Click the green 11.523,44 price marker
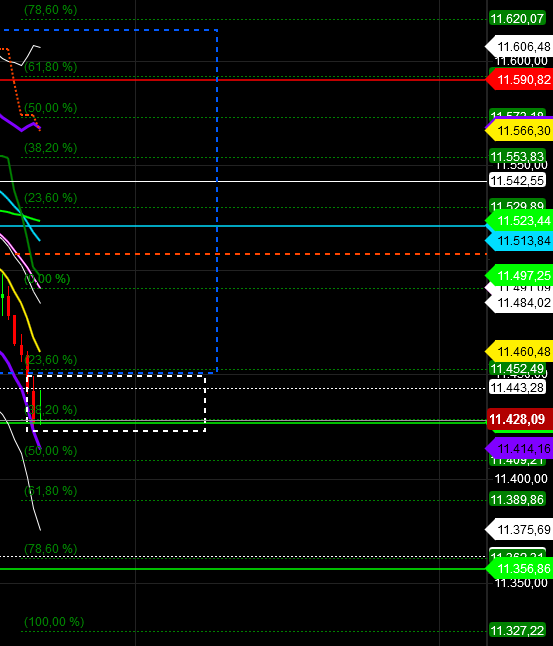Screen dimensions: 553x646 pyautogui.click(x=519, y=221)
